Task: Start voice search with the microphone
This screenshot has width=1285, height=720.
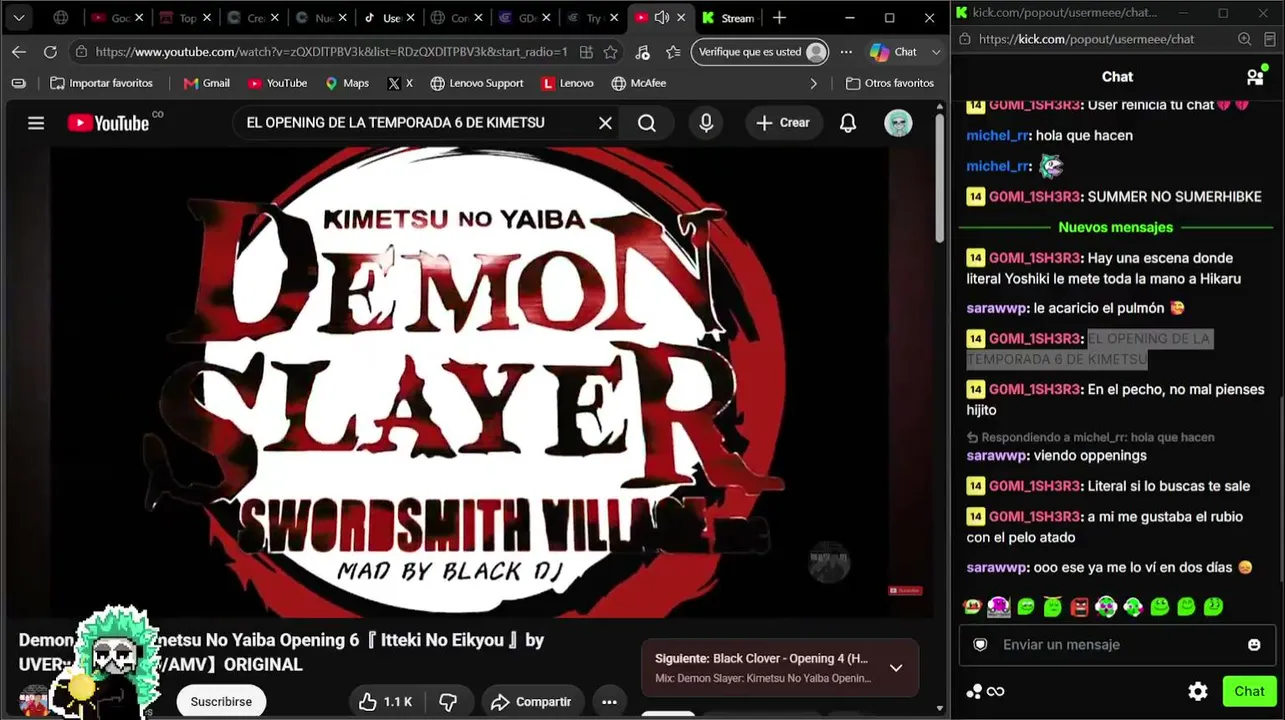Action: tap(706, 123)
